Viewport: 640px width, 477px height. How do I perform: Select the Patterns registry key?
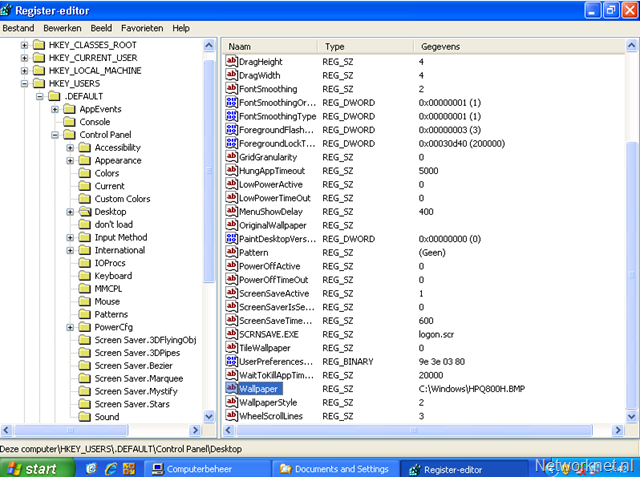111,315
